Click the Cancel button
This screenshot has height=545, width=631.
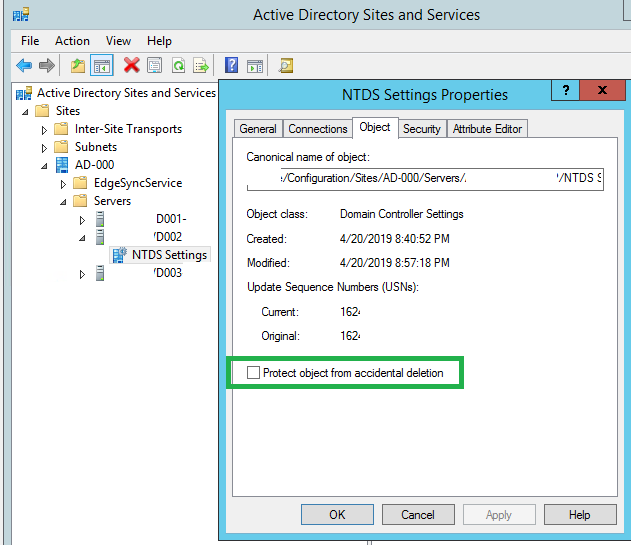tap(418, 514)
